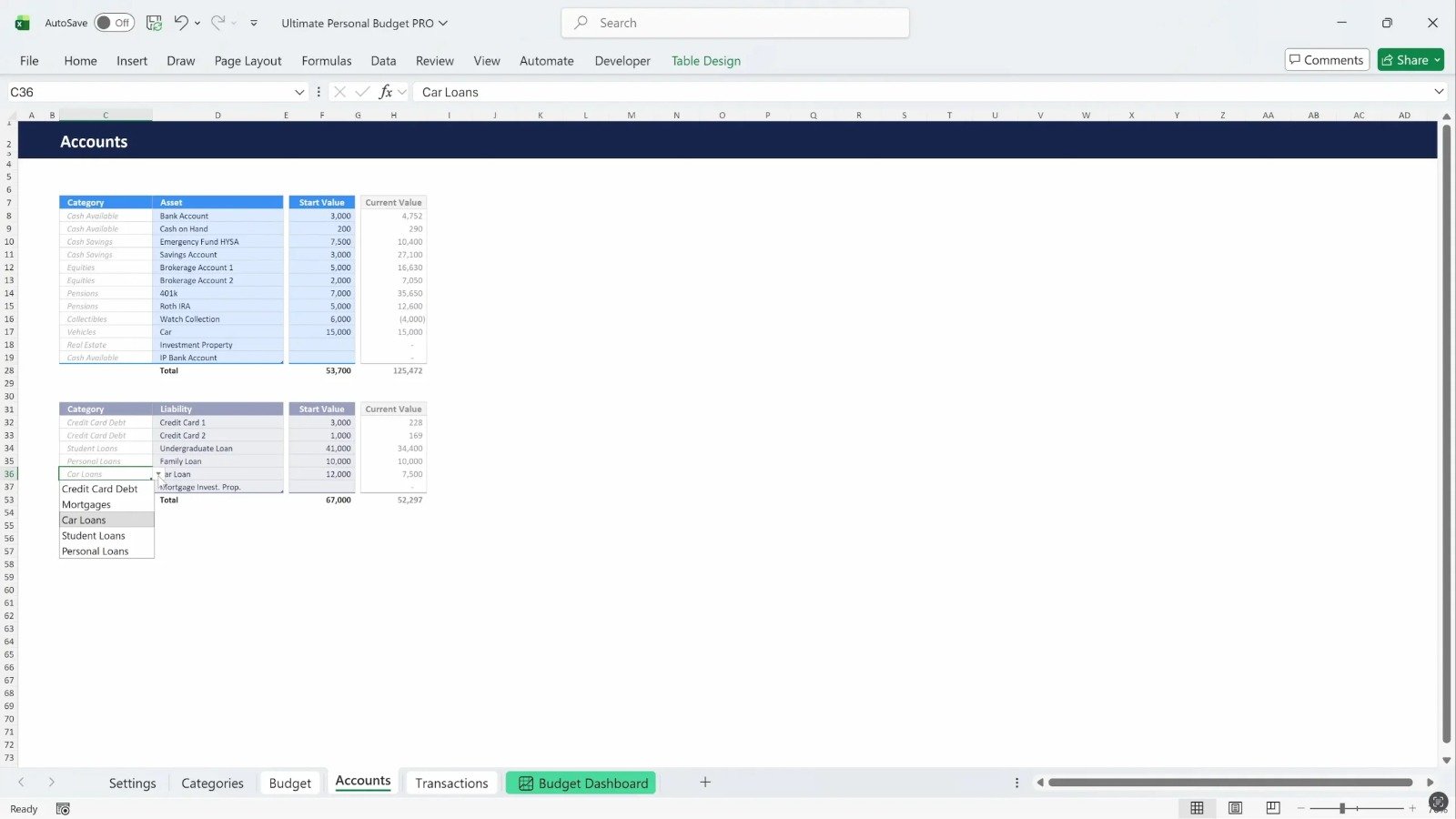The height and width of the screenshot is (819, 1456).
Task: Switch to the Budget Dashboard sheet
Action: pyautogui.click(x=582, y=784)
